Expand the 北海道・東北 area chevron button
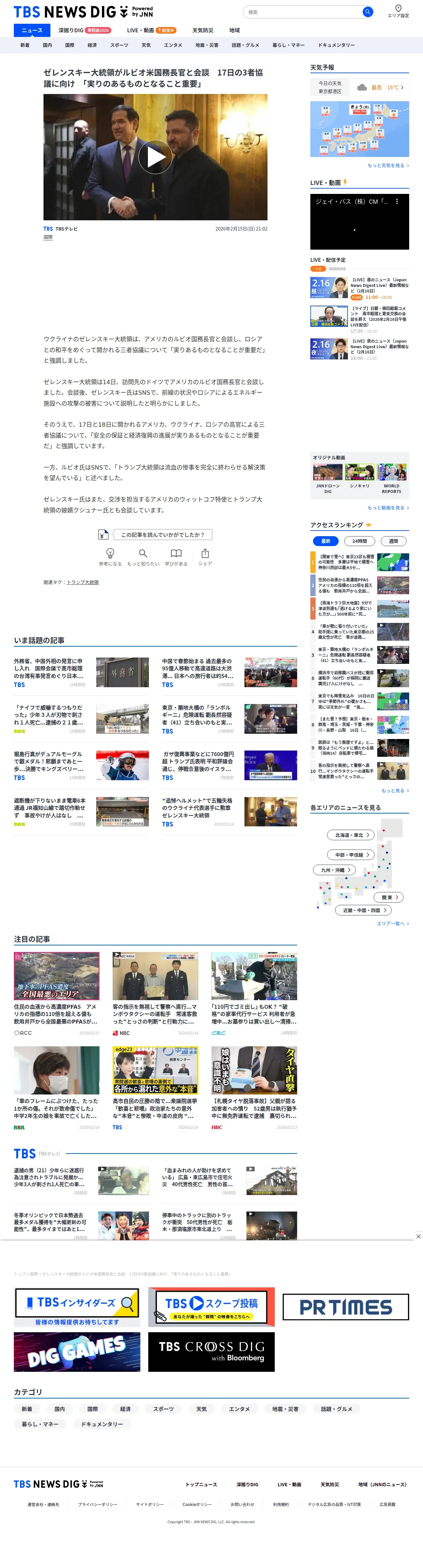 pyautogui.click(x=351, y=835)
